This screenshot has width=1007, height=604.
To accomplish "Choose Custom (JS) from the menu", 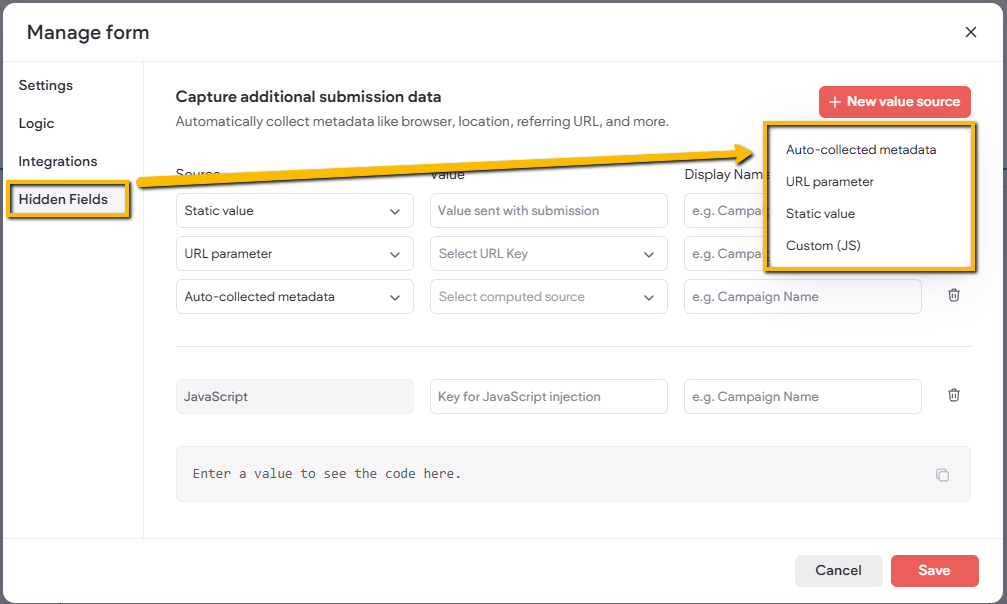I will click(x=823, y=245).
